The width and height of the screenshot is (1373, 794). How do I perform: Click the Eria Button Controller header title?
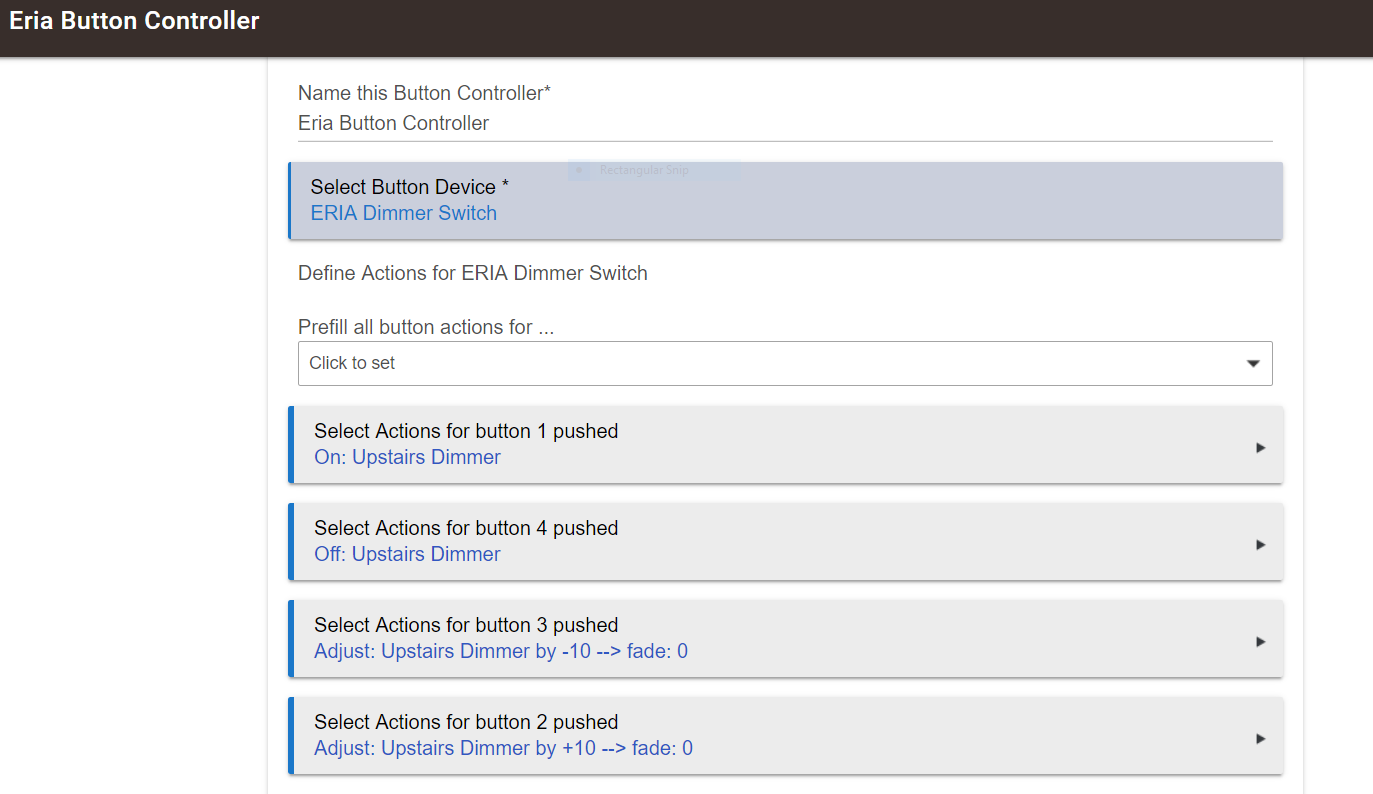134,21
